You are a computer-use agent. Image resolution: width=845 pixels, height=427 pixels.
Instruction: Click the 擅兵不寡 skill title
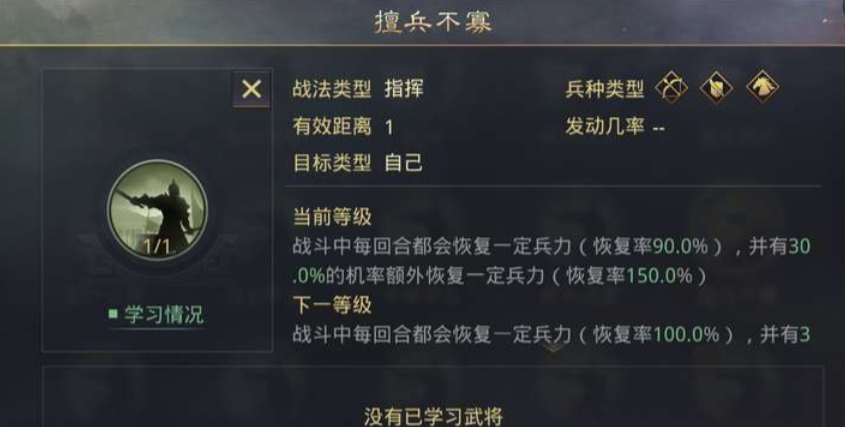click(421, 21)
